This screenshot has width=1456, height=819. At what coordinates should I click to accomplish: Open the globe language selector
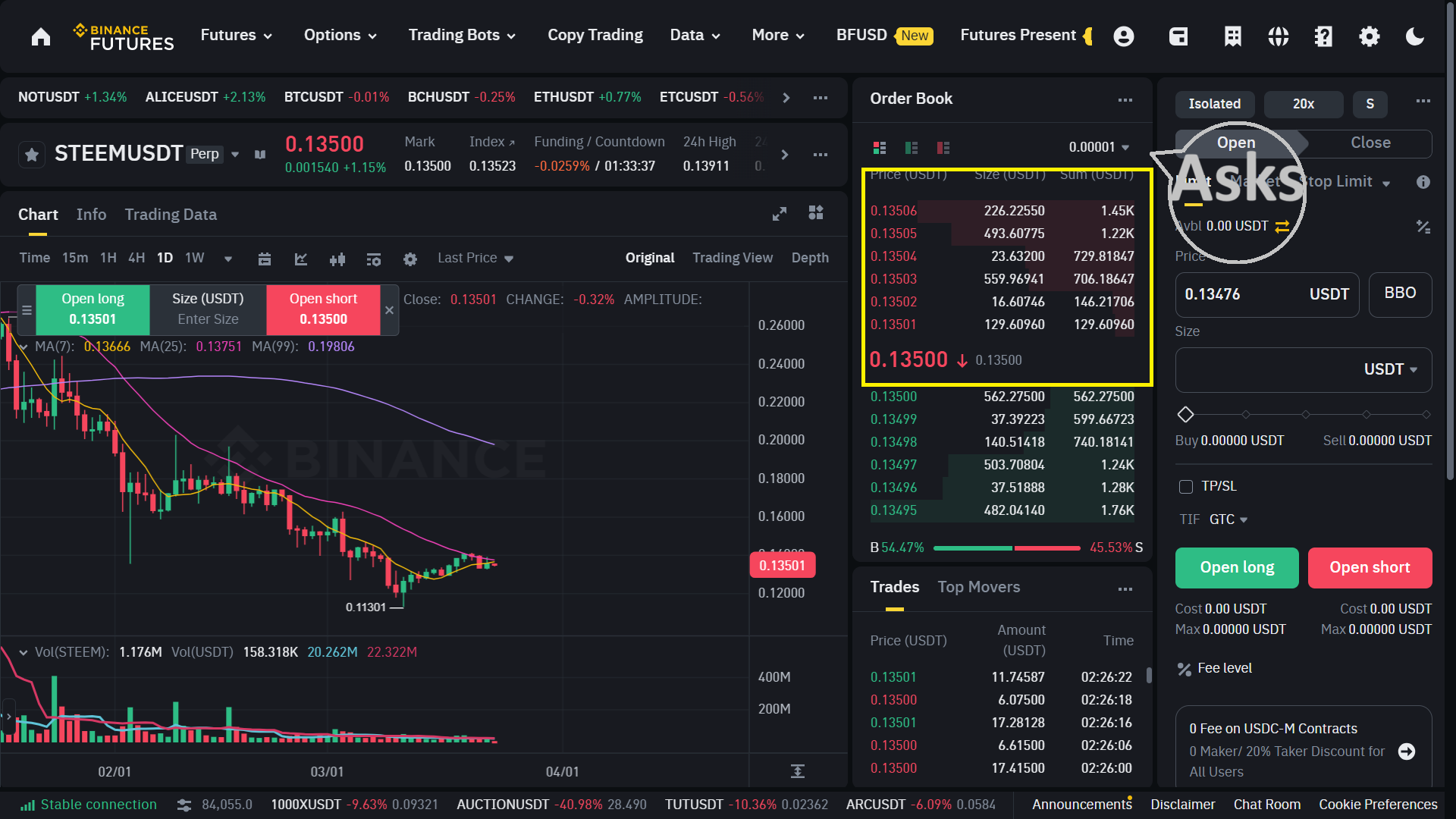point(1279,36)
